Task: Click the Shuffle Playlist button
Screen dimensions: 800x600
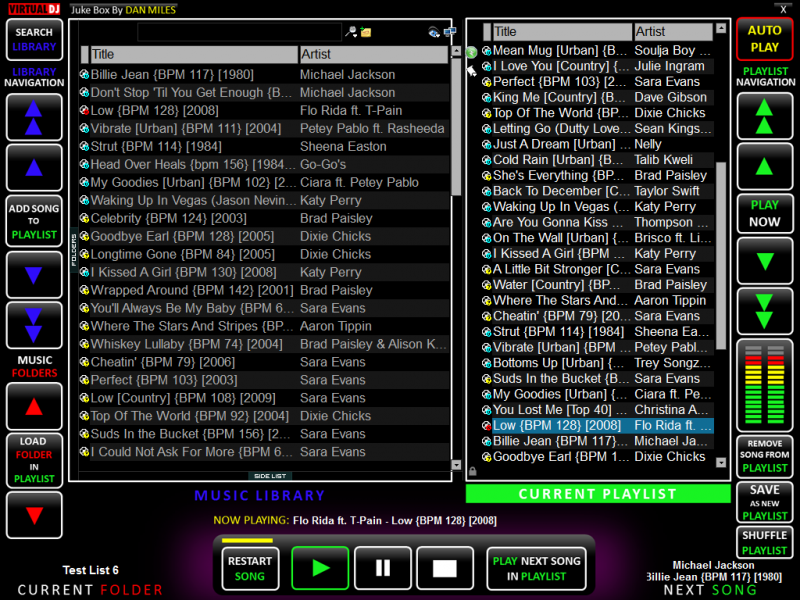Action: 765,542
